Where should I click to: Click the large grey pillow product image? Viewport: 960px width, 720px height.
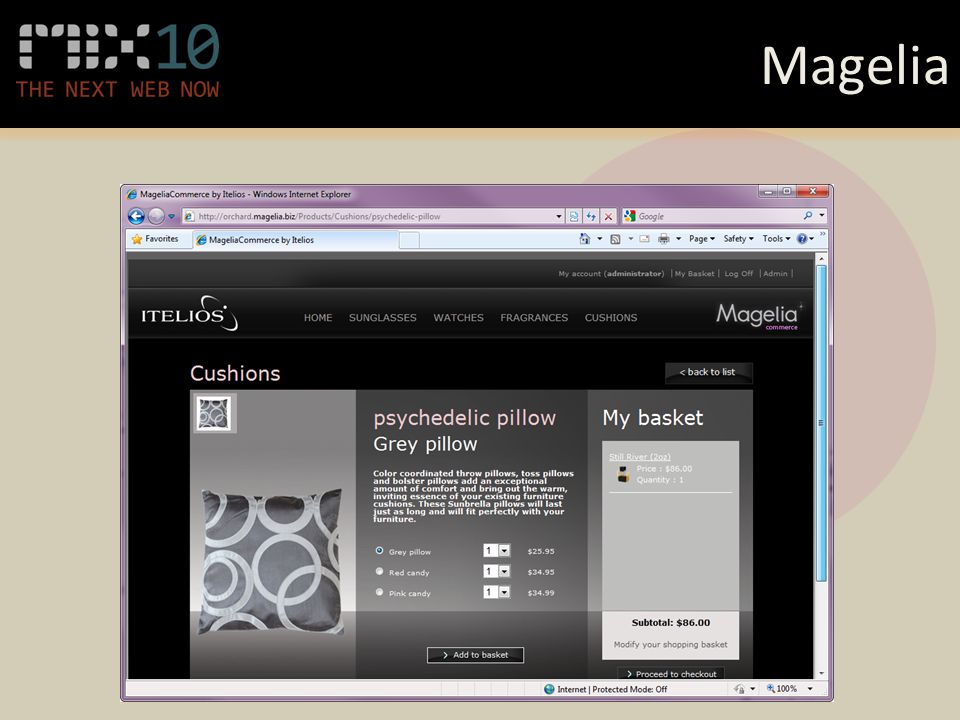[x=271, y=560]
